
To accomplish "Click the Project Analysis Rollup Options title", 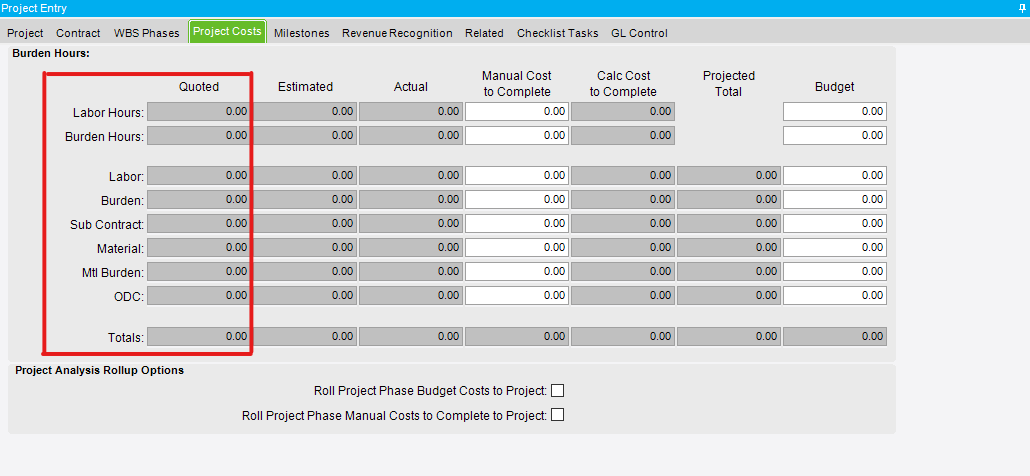I will click(x=99, y=370).
